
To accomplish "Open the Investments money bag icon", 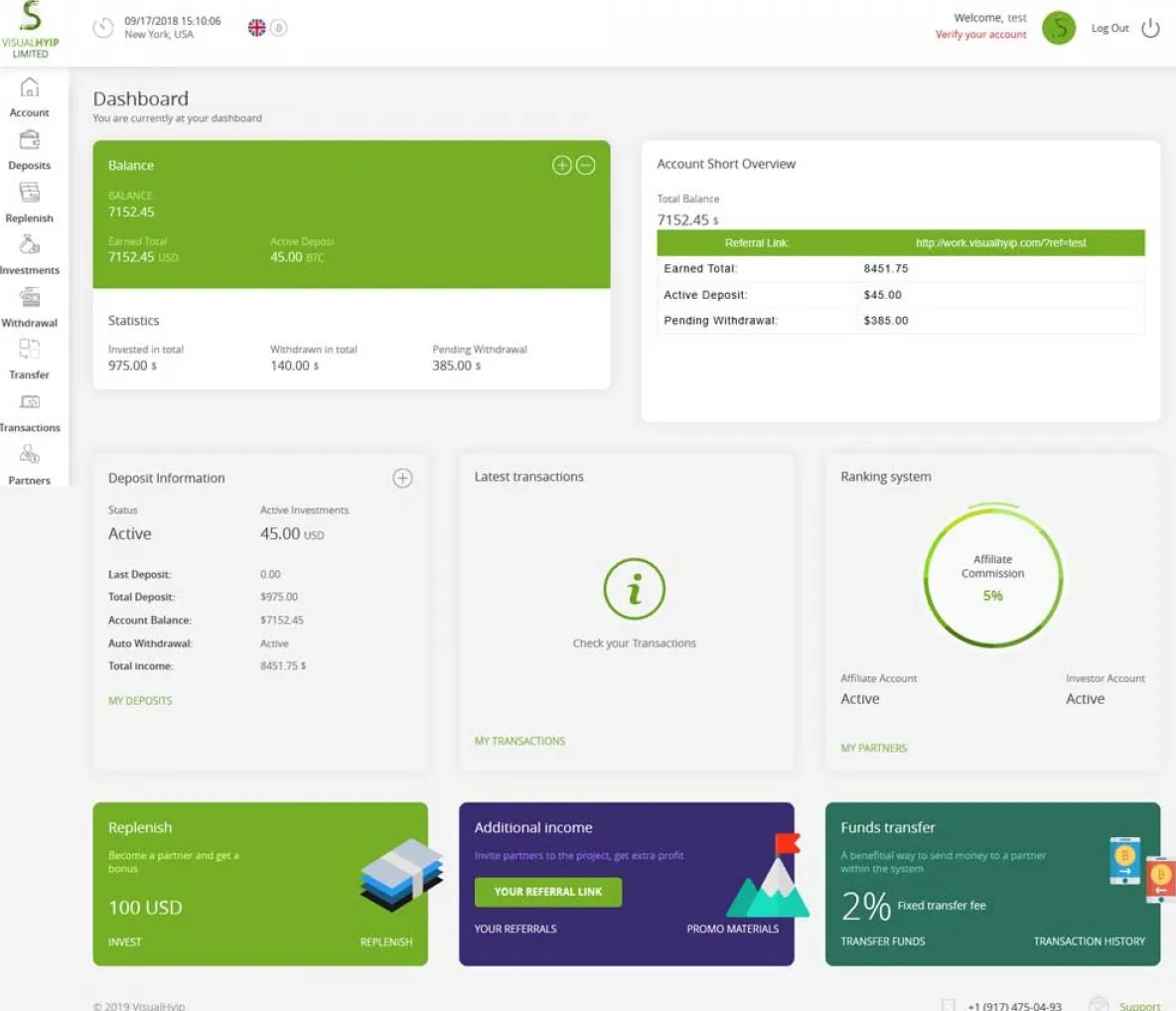I will pyautogui.click(x=29, y=244).
